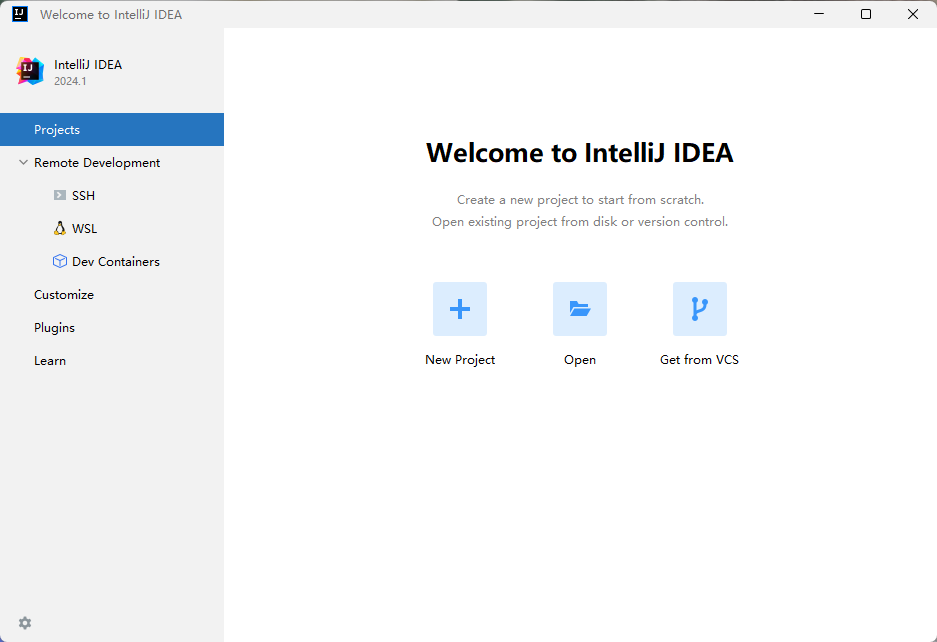Click the Welcome to IntelliJ IDEA heading

click(579, 152)
